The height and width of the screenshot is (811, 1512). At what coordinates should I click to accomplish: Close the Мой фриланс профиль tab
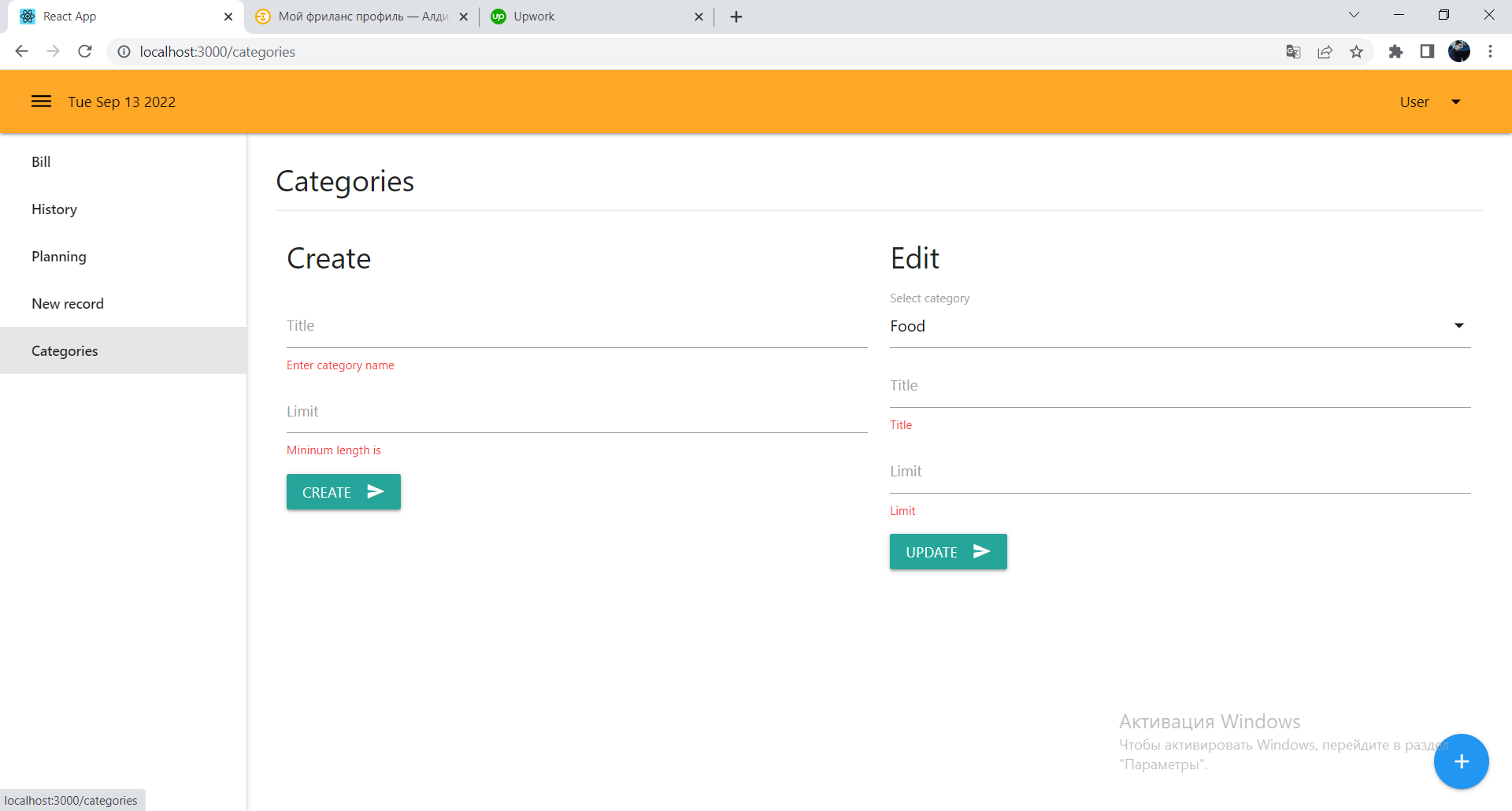[x=464, y=17]
